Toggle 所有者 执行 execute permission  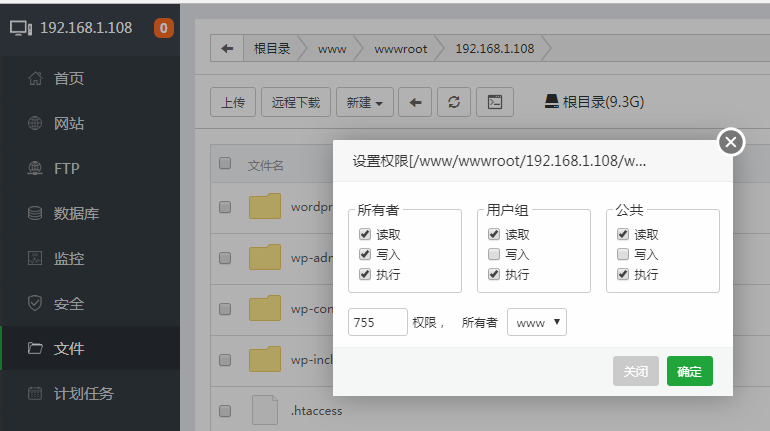click(364, 274)
